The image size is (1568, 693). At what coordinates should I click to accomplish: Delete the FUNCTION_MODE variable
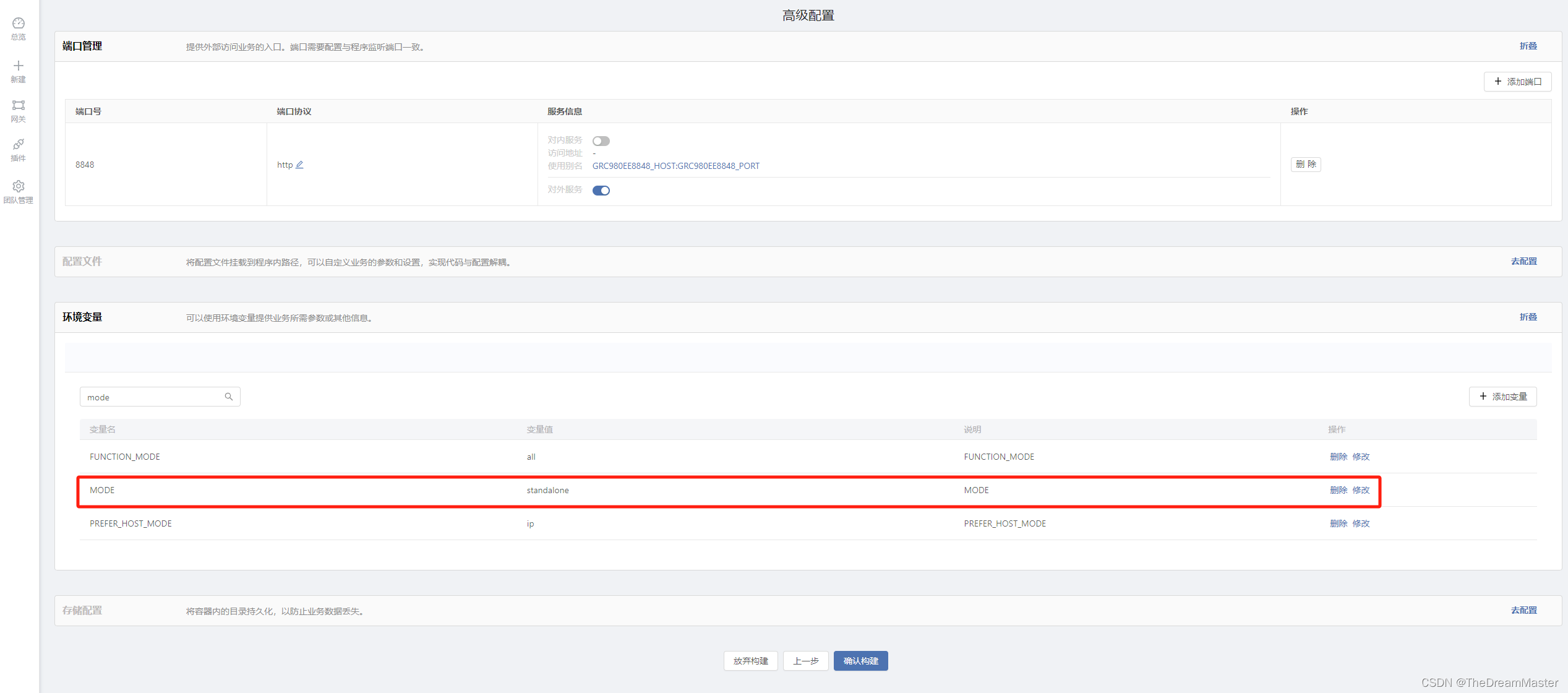pyautogui.click(x=1339, y=457)
